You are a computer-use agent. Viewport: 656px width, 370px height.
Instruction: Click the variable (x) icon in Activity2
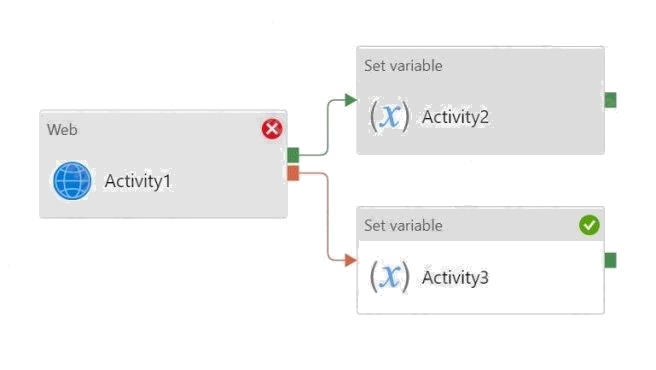pyautogui.click(x=390, y=116)
